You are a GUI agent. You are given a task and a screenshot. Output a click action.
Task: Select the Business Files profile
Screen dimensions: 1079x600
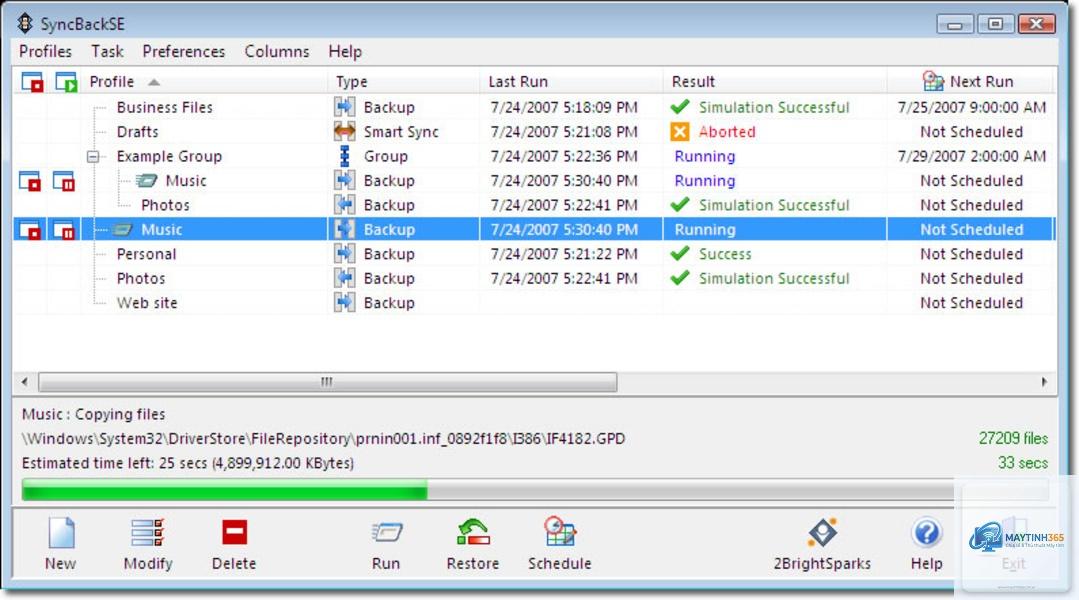click(164, 107)
